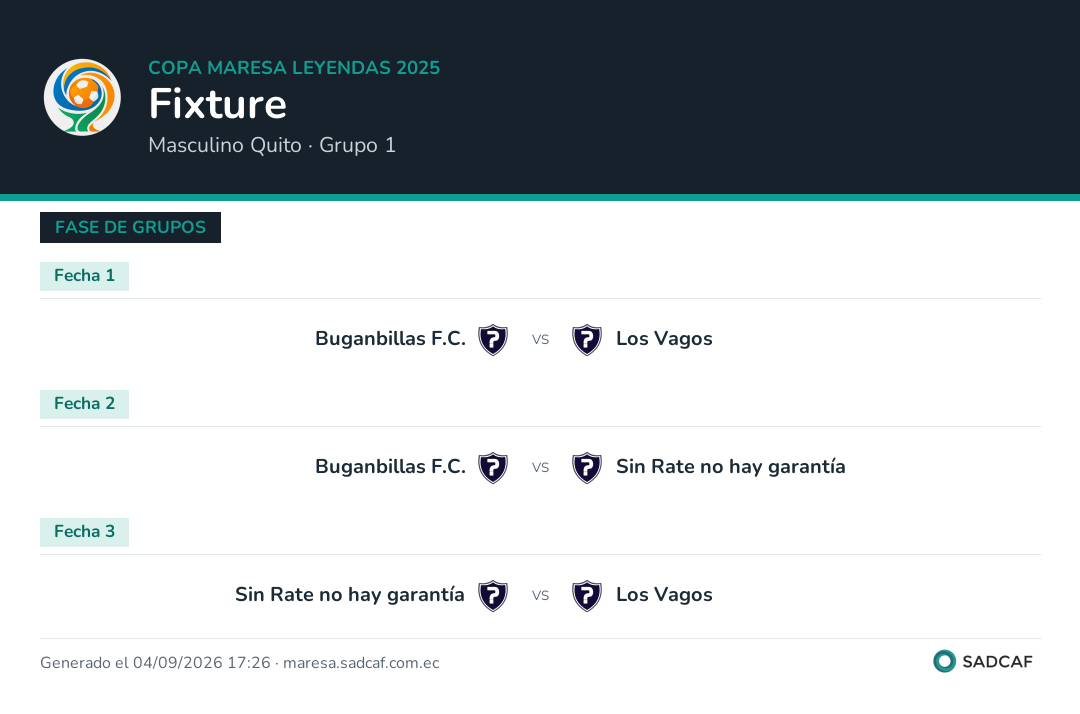Click Sin Rate shield icon in Fecha 3
Image resolution: width=1080 pixels, height=714 pixels.
493,596
